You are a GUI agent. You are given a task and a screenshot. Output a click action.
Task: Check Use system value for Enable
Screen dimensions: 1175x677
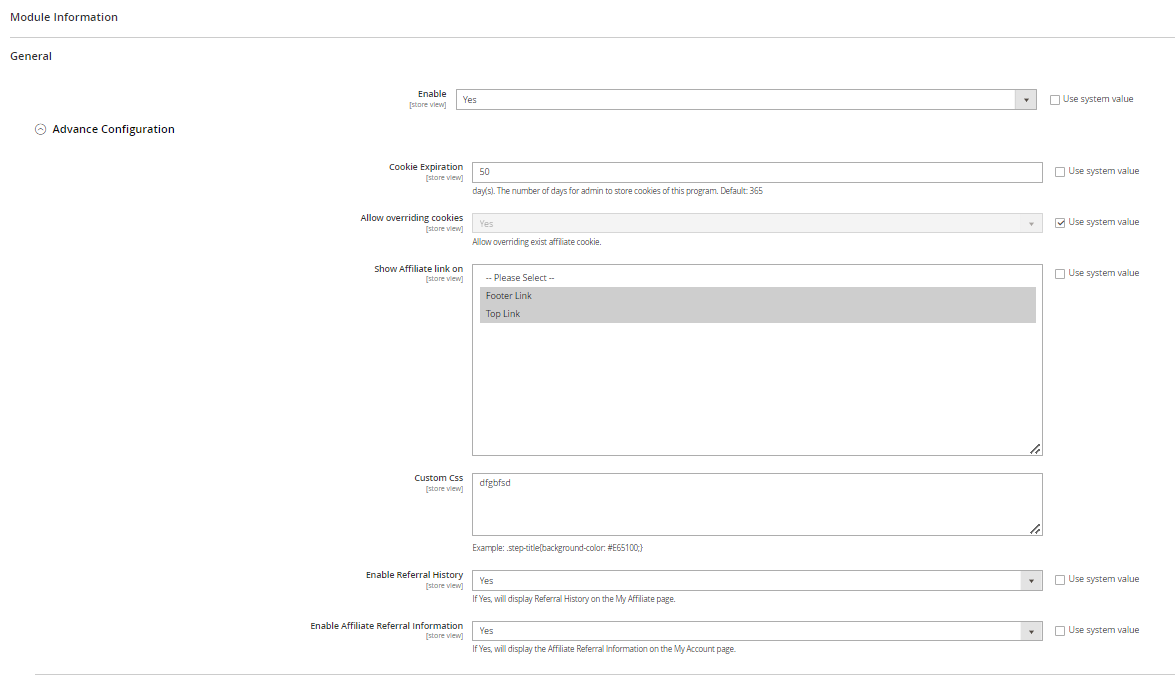click(x=1055, y=100)
